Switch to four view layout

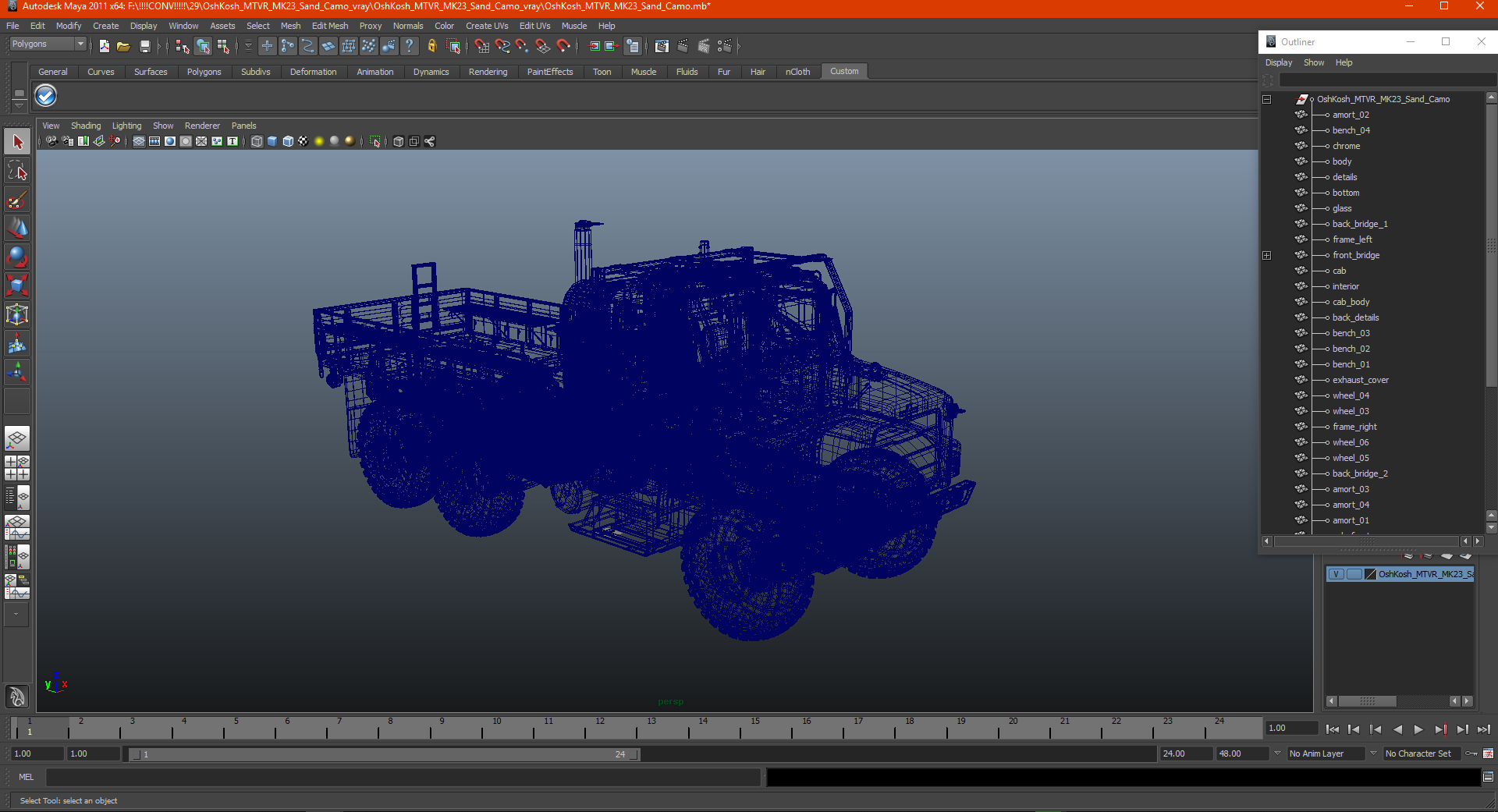(17, 468)
